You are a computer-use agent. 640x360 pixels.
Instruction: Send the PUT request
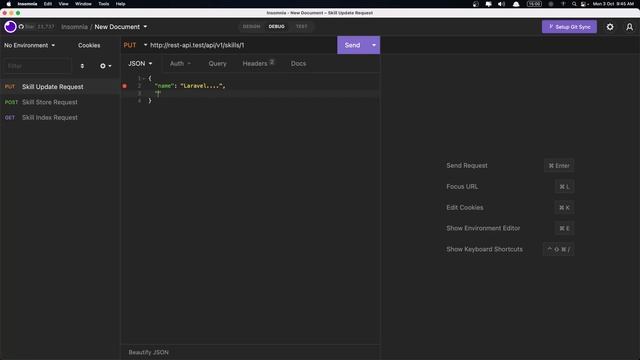(352, 45)
